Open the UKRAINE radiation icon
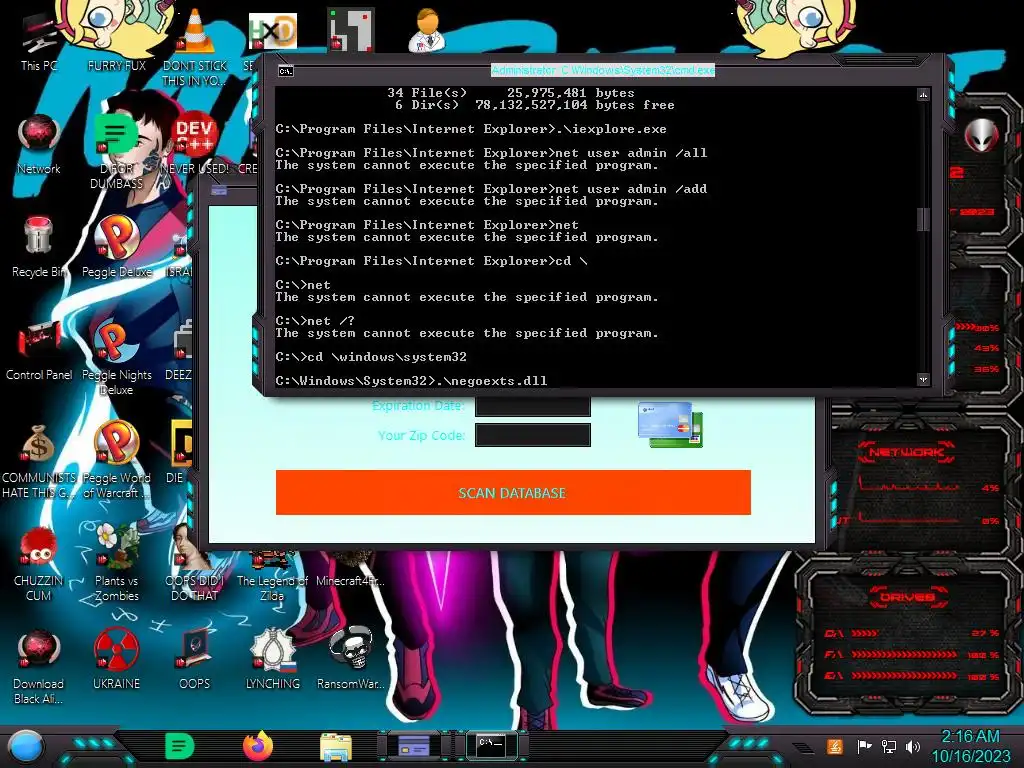1024x768 pixels. pyautogui.click(x=116, y=660)
